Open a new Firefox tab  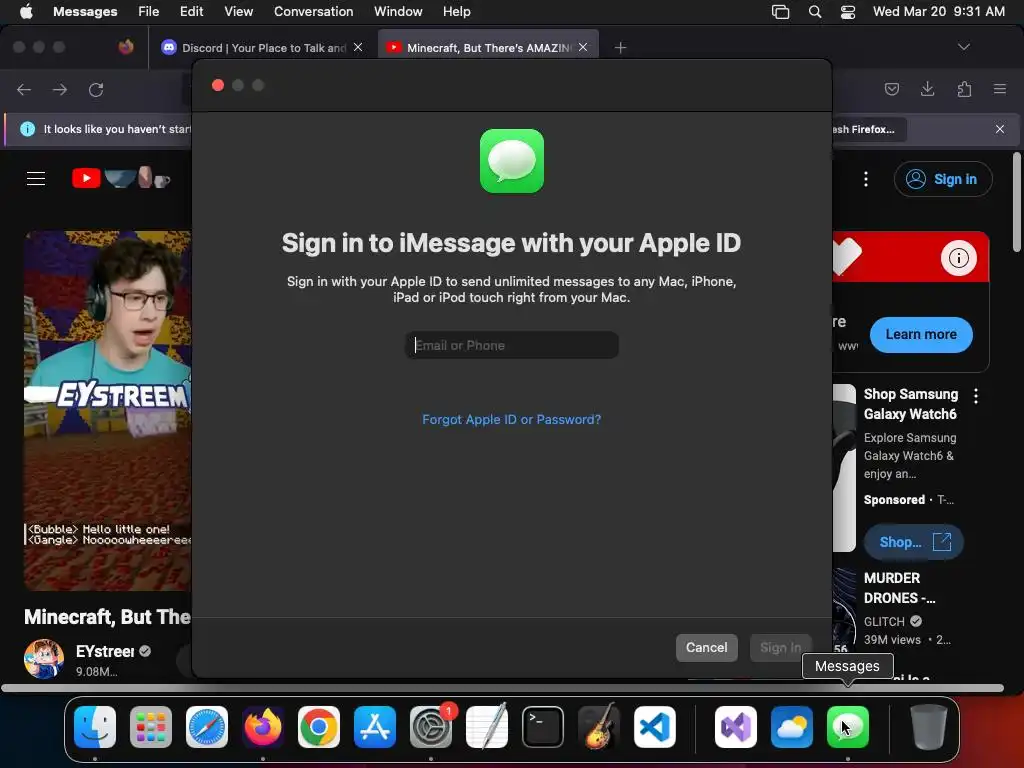620,47
